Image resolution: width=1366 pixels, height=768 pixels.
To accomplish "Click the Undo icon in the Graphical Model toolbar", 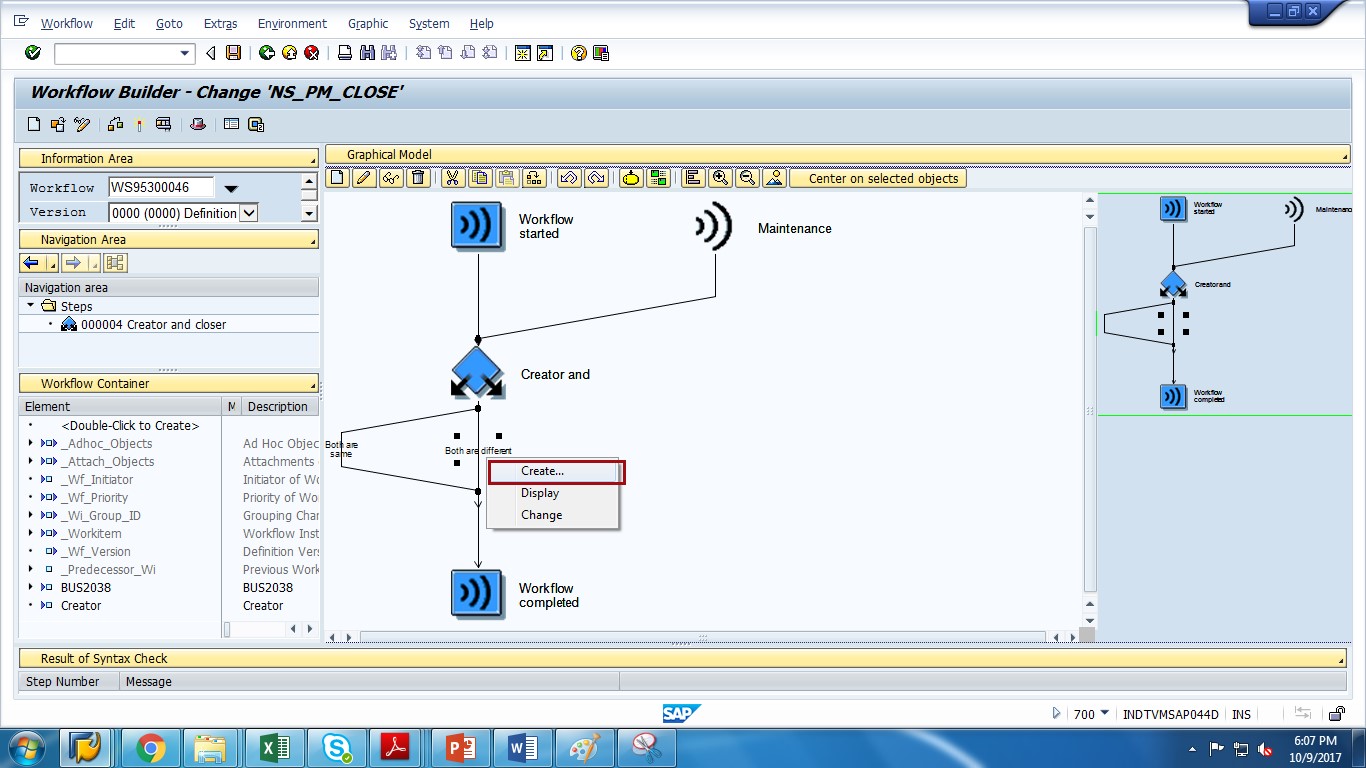I will click(x=571, y=178).
